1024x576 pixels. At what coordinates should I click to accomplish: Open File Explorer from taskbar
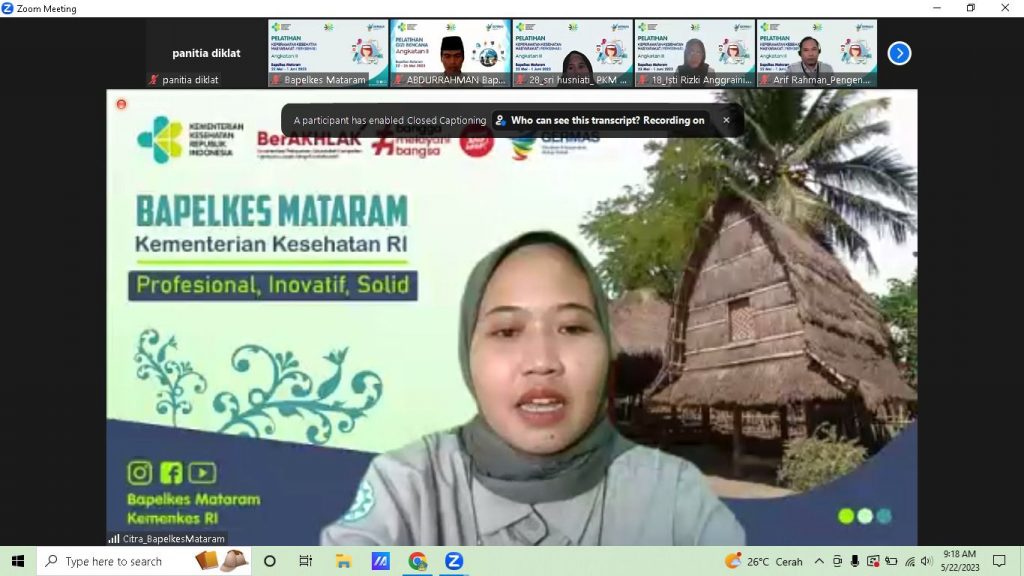point(344,561)
